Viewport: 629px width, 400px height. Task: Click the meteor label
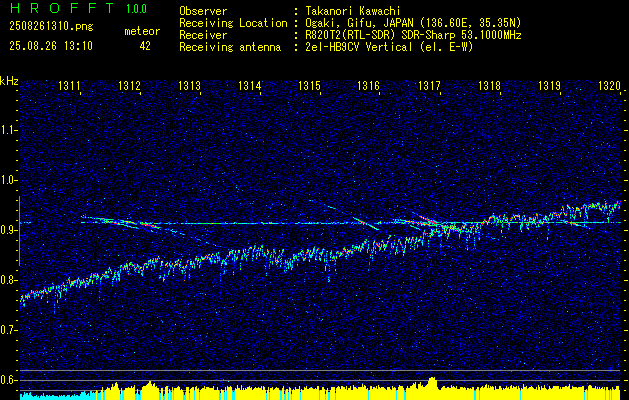click(142, 31)
